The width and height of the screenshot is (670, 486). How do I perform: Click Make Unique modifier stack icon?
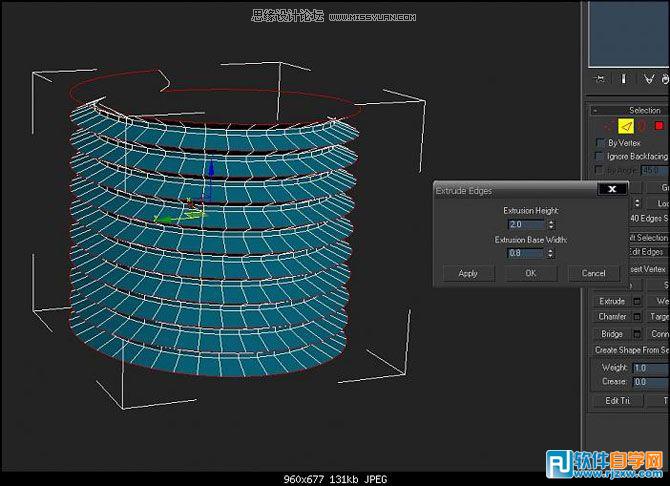[649, 79]
